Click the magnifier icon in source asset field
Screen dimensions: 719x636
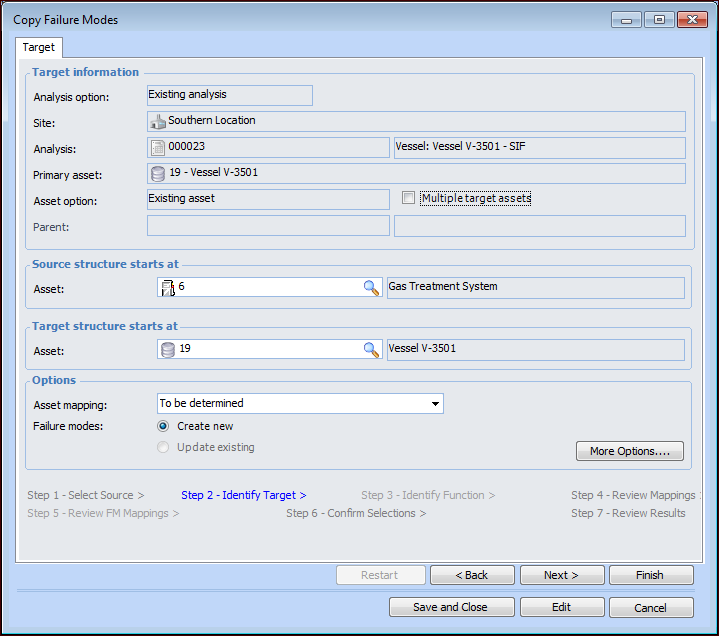coord(371,288)
